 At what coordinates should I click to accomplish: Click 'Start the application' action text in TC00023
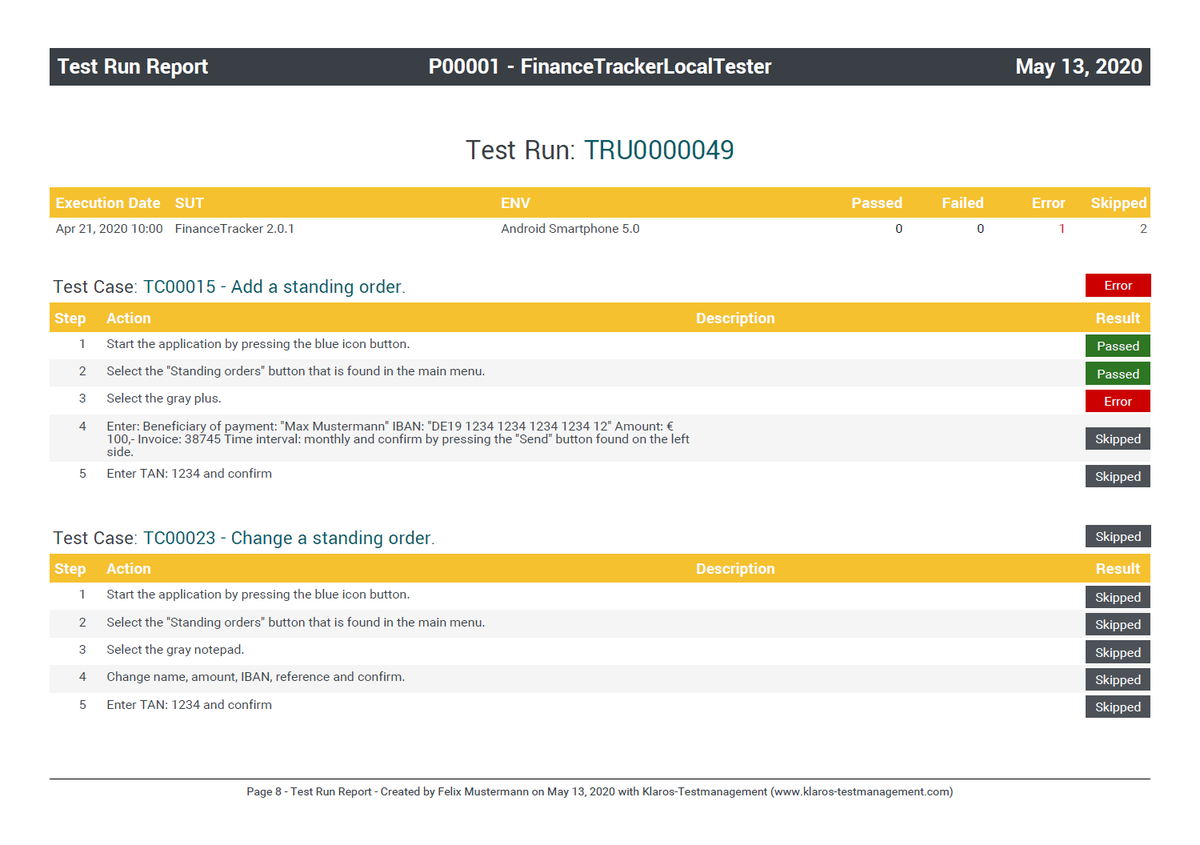pyautogui.click(x=258, y=595)
